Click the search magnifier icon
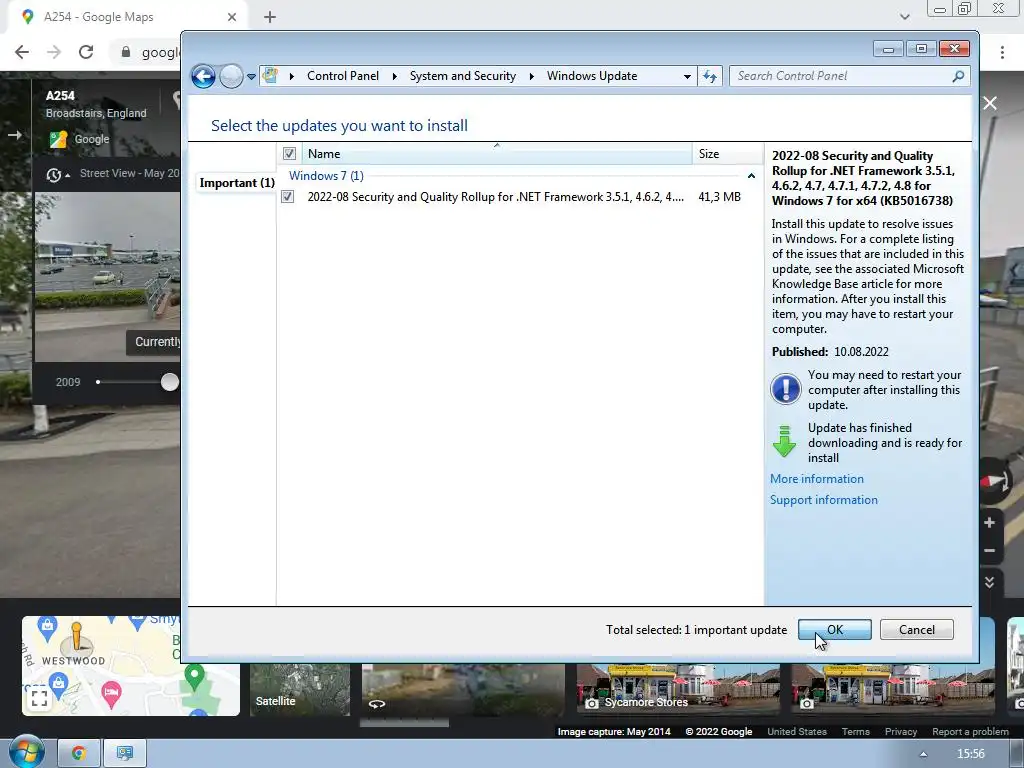Screen dimensions: 1024x768 [x=958, y=76]
